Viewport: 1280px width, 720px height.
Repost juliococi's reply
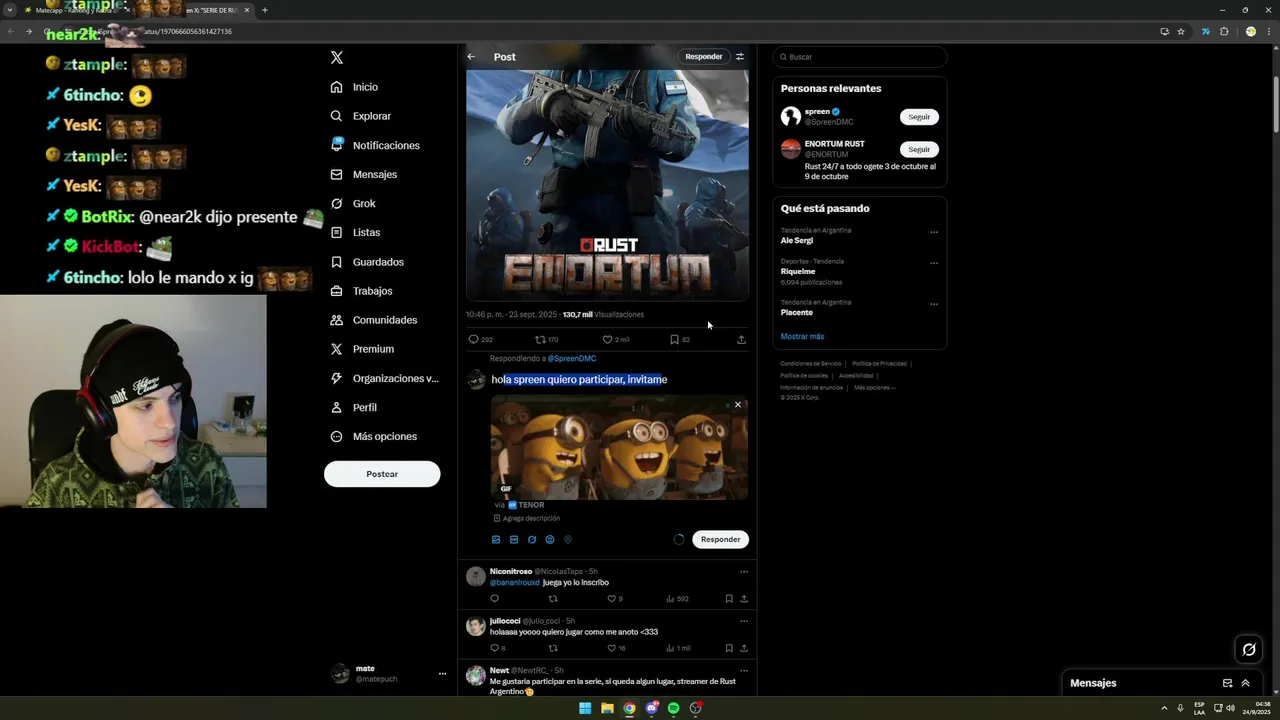(553, 648)
